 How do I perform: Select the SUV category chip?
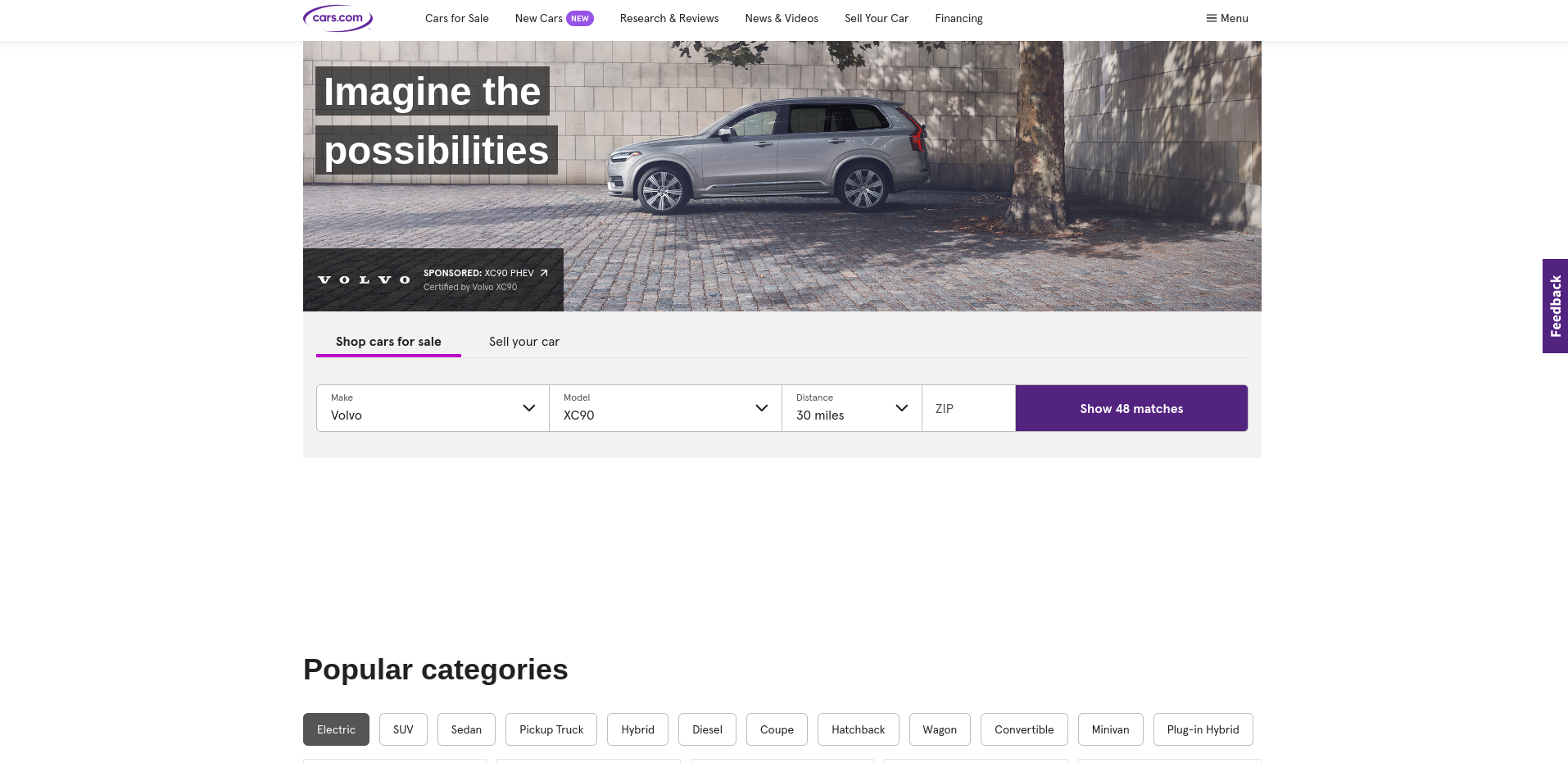coord(403,729)
